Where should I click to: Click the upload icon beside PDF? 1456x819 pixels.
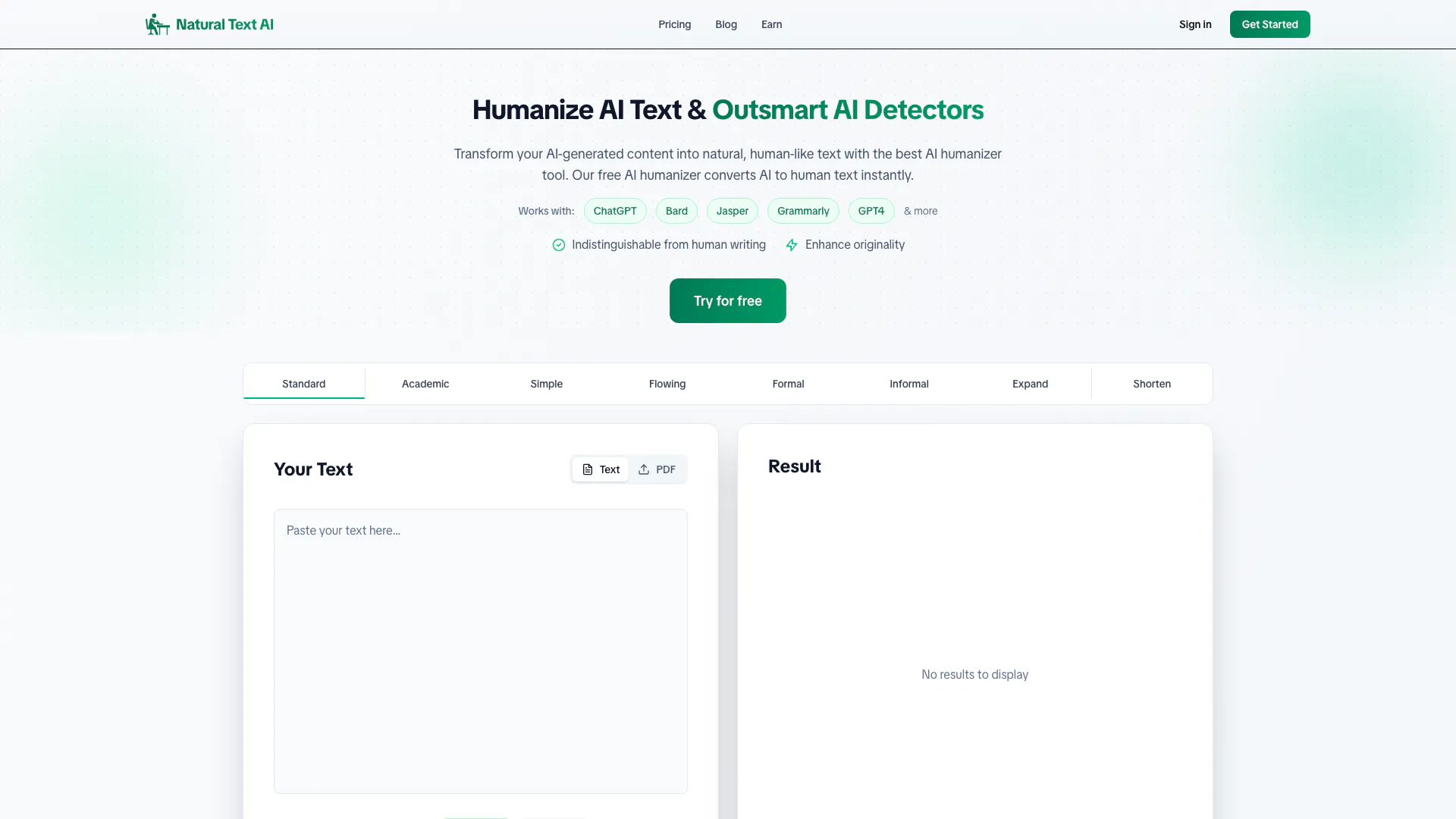(644, 469)
